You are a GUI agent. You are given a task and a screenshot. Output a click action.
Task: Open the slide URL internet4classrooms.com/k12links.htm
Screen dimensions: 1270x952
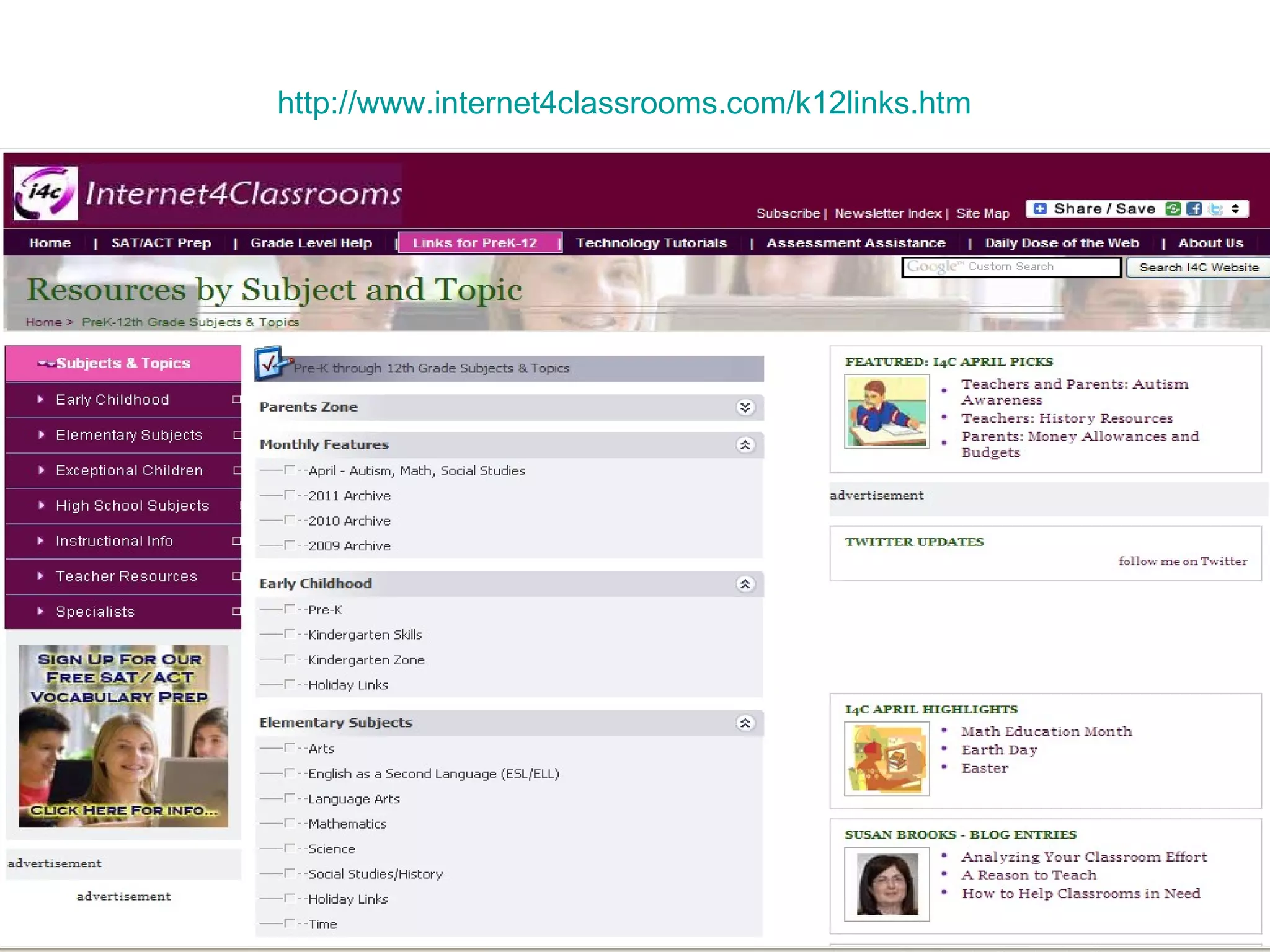tap(624, 103)
